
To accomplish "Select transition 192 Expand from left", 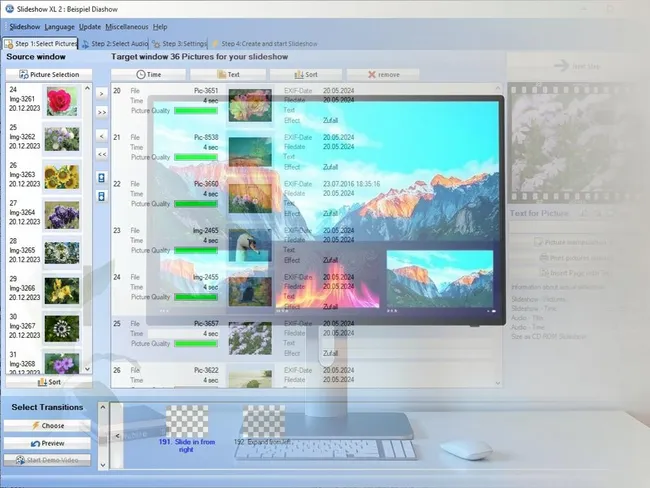I will pos(264,425).
